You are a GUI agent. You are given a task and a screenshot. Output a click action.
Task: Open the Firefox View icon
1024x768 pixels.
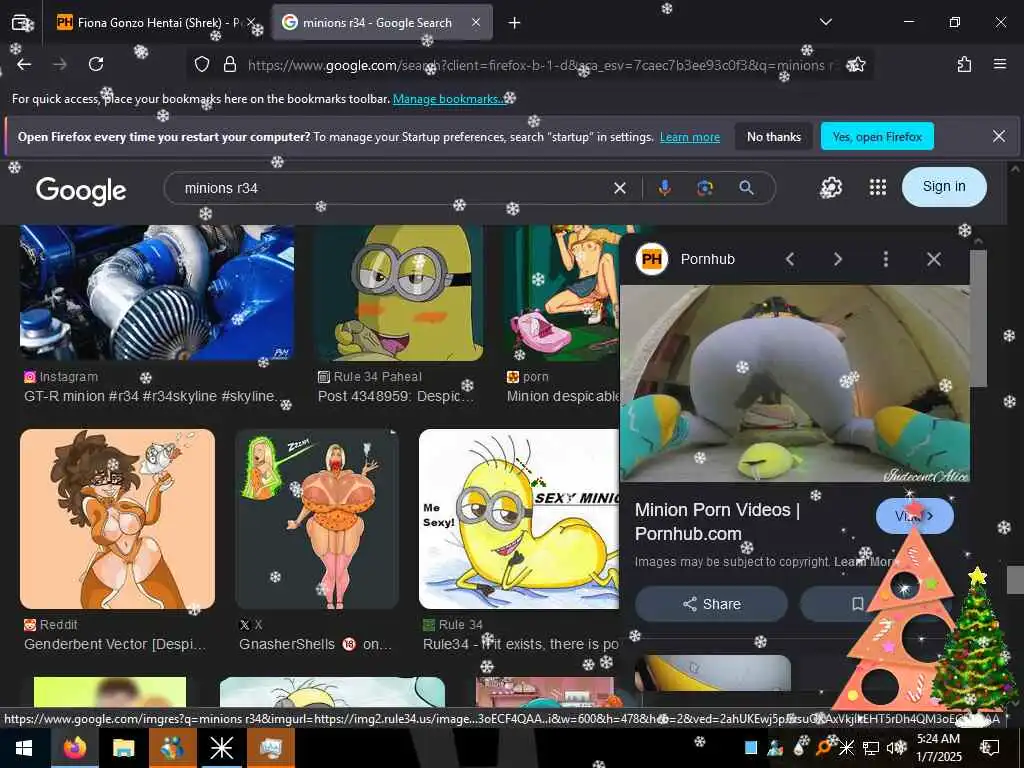tap(20, 23)
